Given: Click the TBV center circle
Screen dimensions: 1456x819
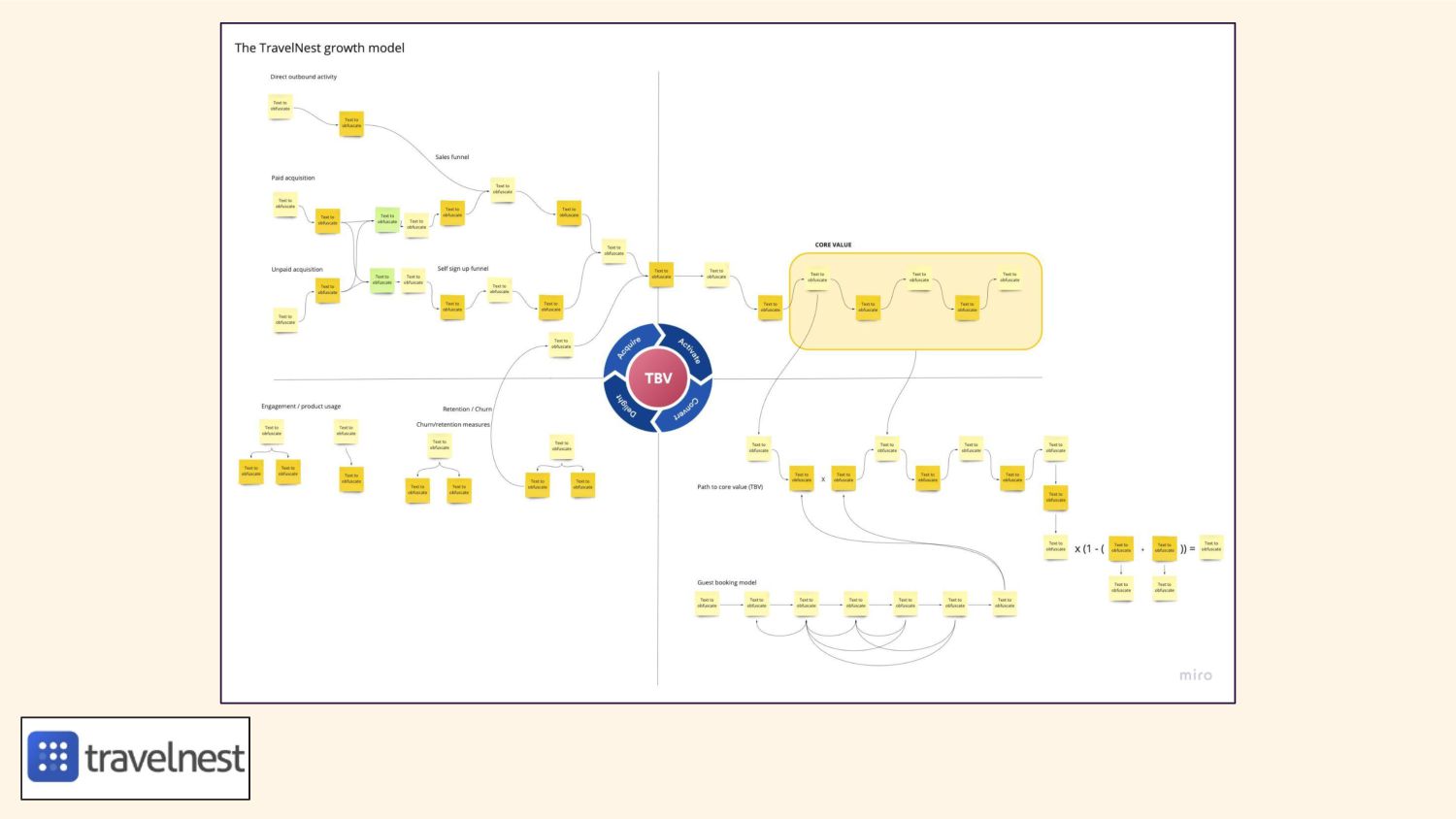Looking at the screenshot, I should 658,378.
